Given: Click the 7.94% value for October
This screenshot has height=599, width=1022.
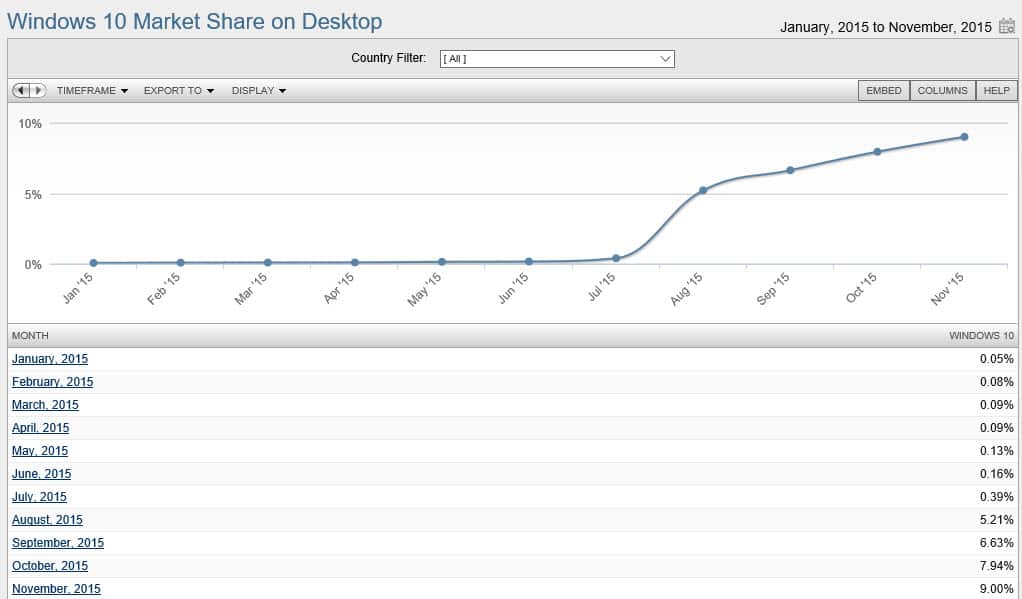Looking at the screenshot, I should [997, 566].
